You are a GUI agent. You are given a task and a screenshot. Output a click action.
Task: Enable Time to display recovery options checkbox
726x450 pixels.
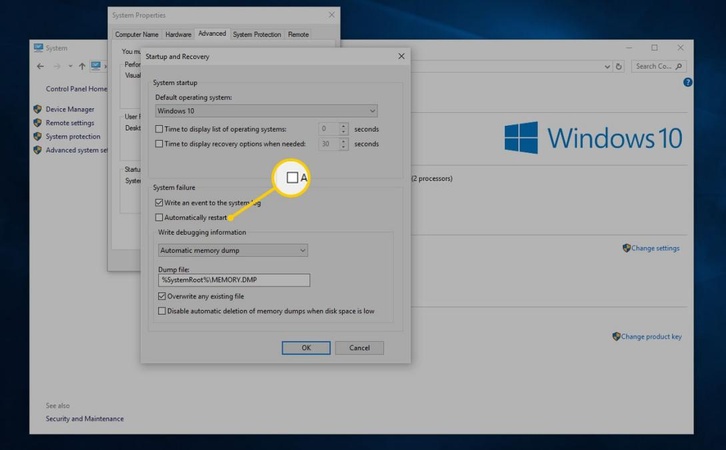tap(159, 144)
